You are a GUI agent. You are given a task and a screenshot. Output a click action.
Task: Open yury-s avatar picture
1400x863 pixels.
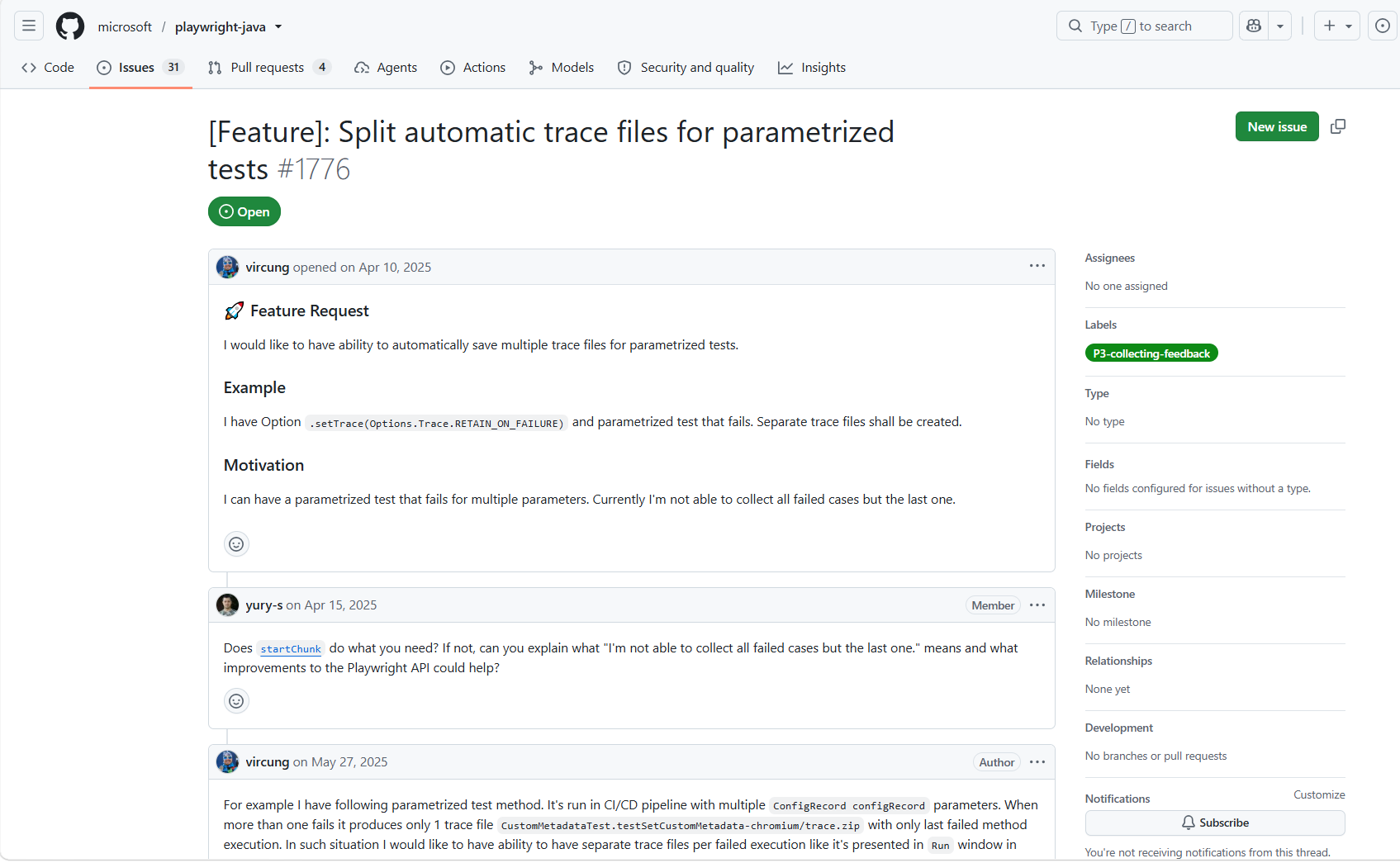pyautogui.click(x=227, y=605)
